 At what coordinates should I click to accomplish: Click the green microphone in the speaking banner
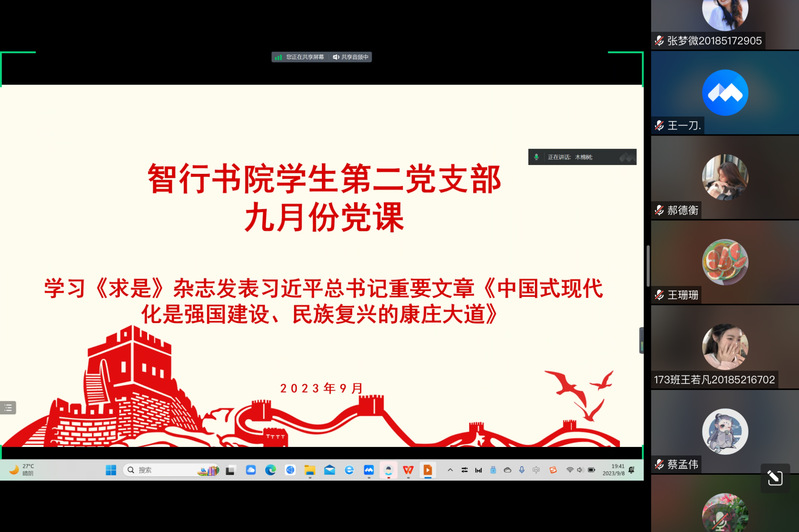coord(537,157)
